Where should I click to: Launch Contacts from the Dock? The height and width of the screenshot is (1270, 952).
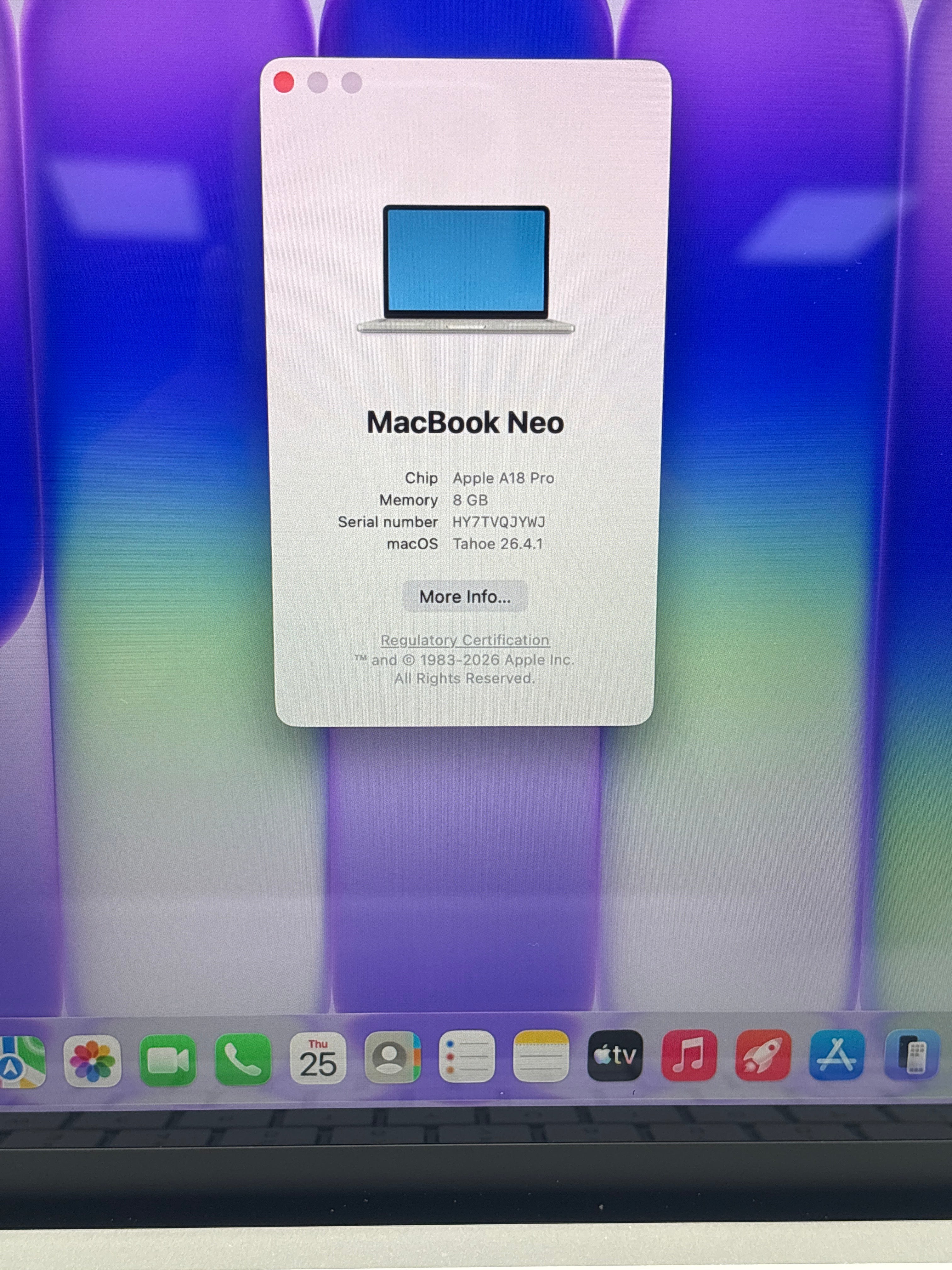[393, 1058]
